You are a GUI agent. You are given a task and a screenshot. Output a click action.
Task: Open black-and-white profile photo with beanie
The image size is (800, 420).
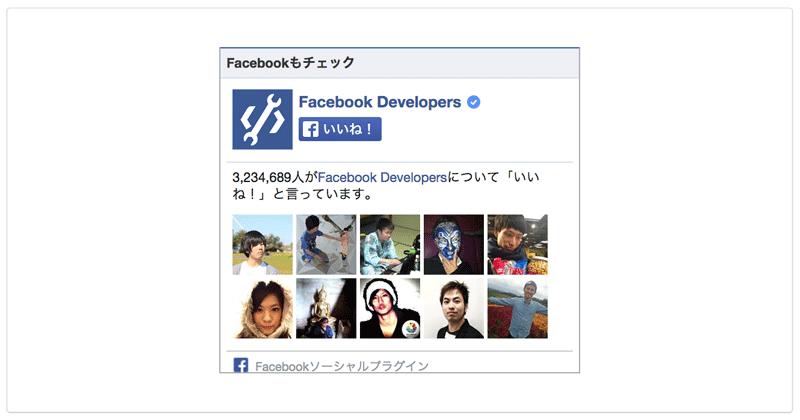pyautogui.click(x=390, y=308)
